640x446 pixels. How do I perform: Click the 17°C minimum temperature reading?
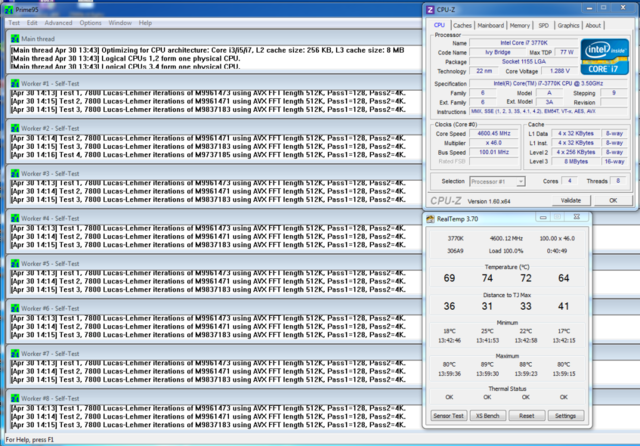pyautogui.click(x=564, y=331)
